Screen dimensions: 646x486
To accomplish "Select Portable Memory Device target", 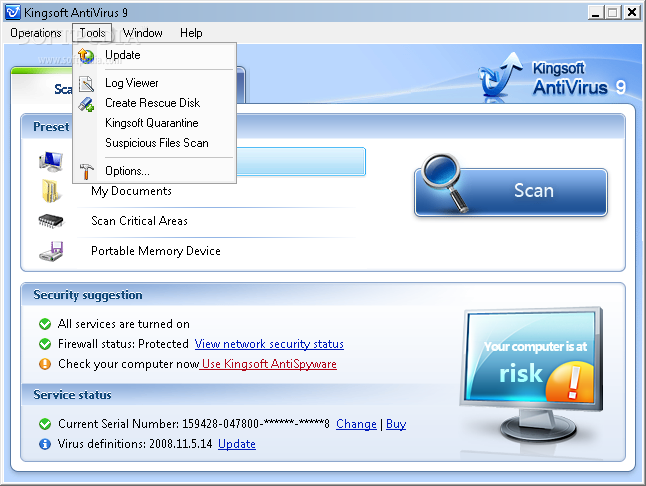I will [x=156, y=251].
